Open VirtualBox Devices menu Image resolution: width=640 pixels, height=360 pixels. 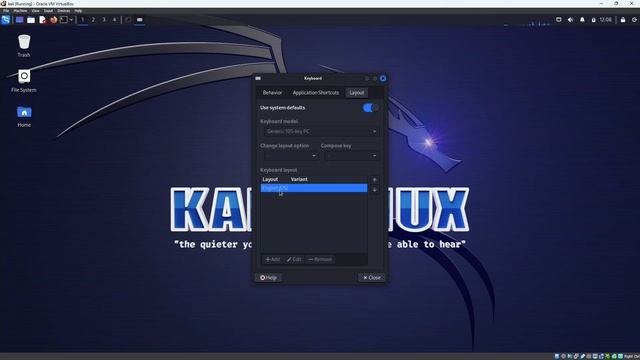(63, 11)
